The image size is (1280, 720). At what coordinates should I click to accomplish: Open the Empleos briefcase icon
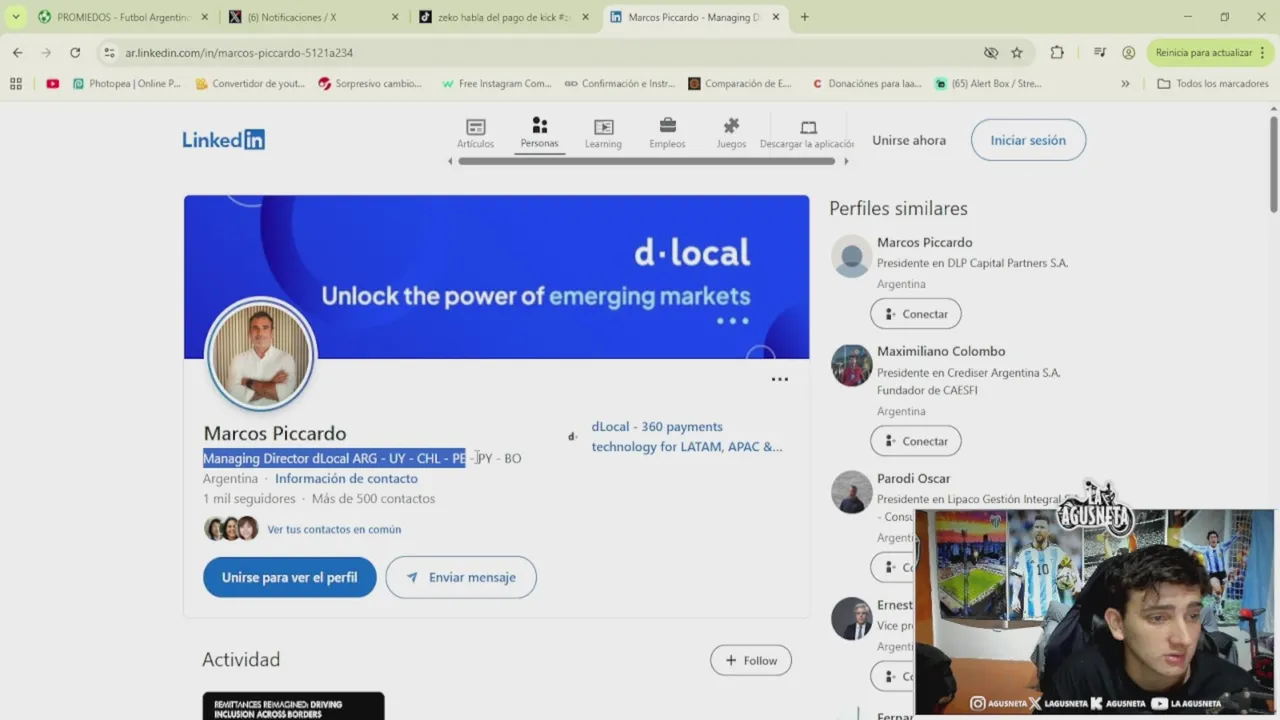667,133
